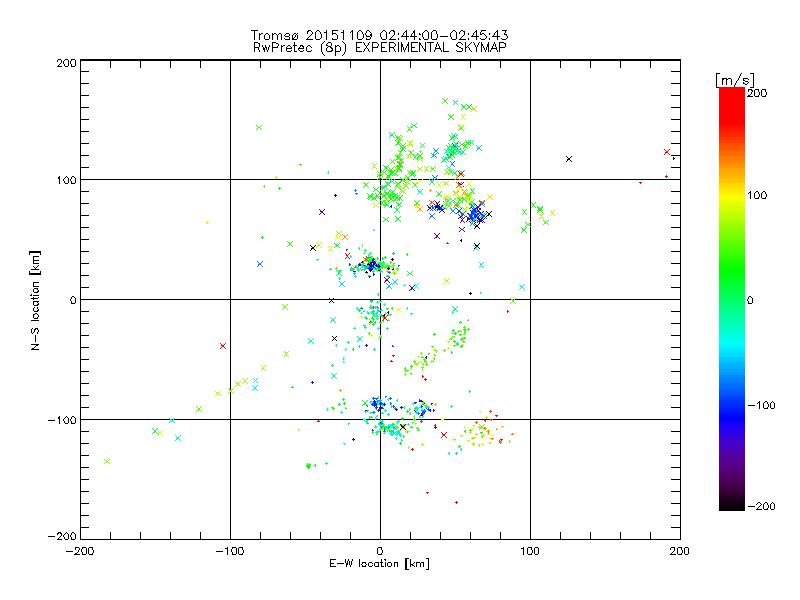Click the isolated black X marker near E-W 125, N-S 117
800x600 pixels.
(569, 159)
